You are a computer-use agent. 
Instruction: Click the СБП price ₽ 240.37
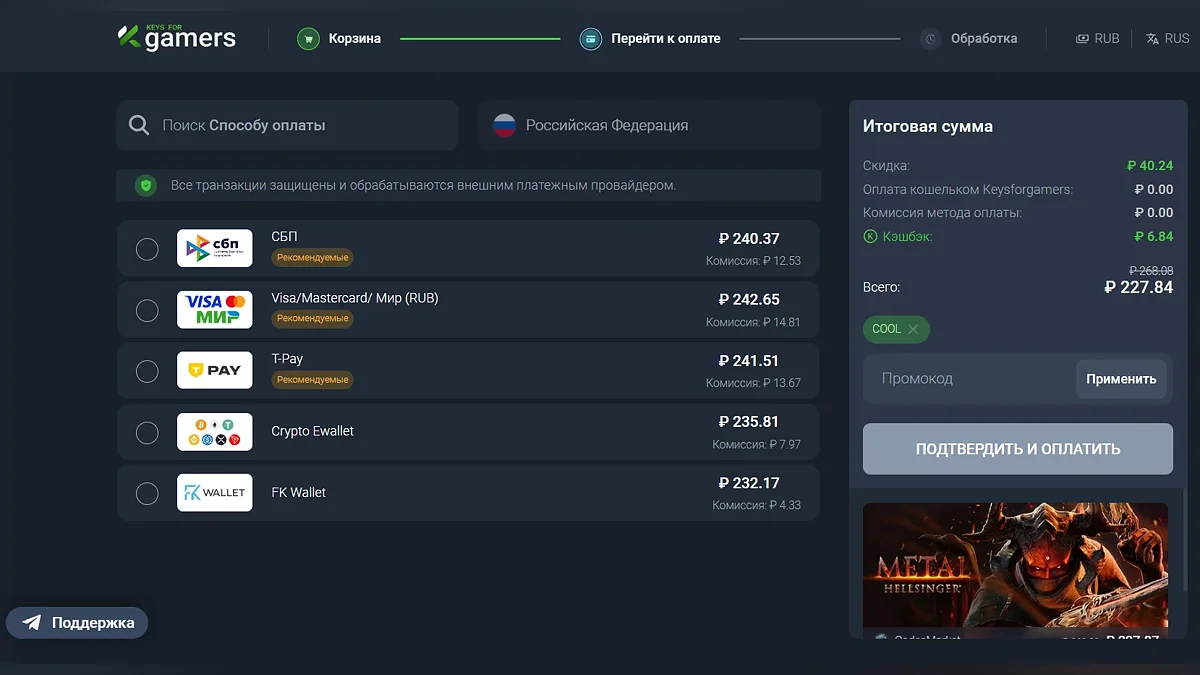[749, 239]
